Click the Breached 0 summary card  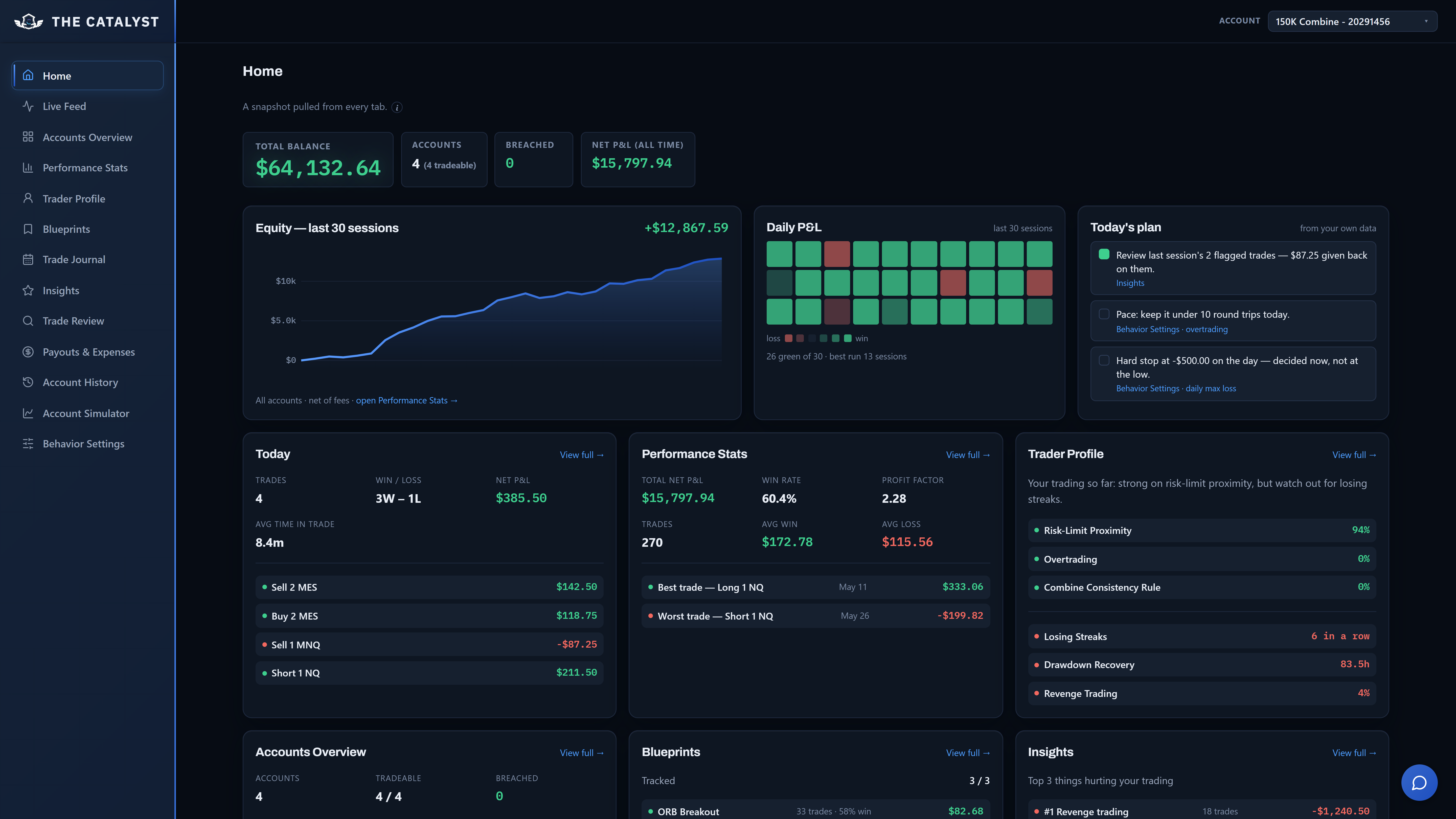coord(534,160)
